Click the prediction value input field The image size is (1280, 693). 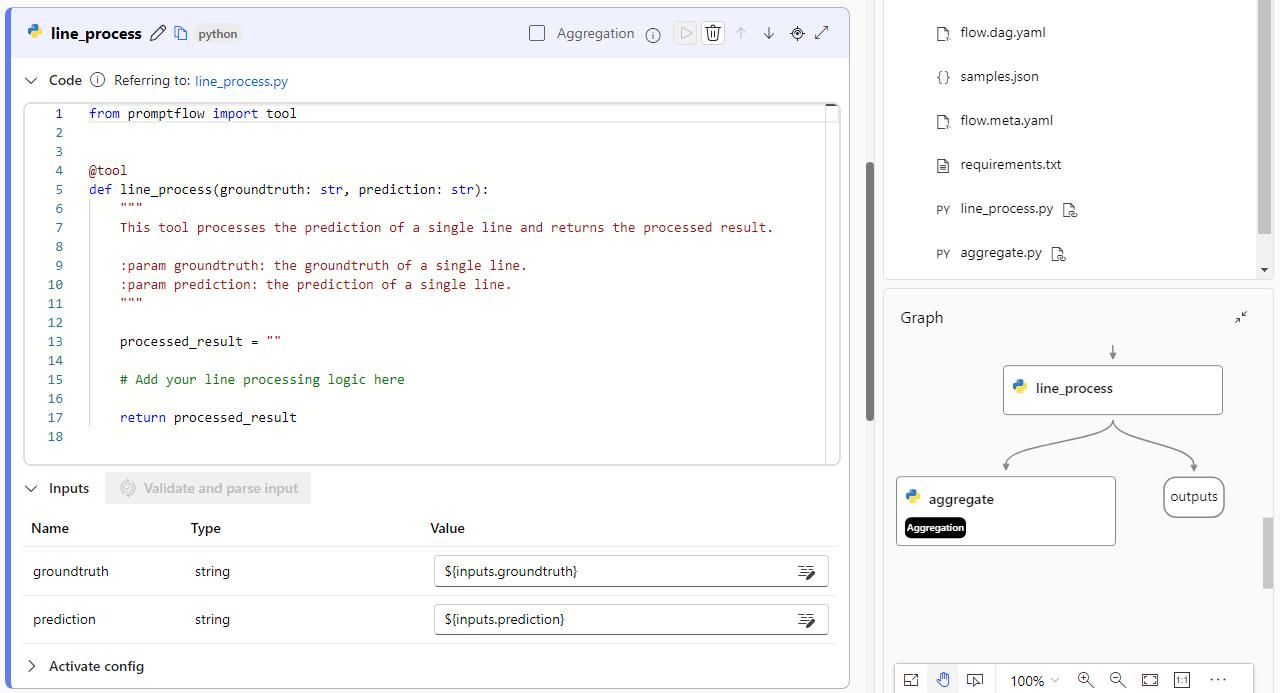click(x=631, y=620)
